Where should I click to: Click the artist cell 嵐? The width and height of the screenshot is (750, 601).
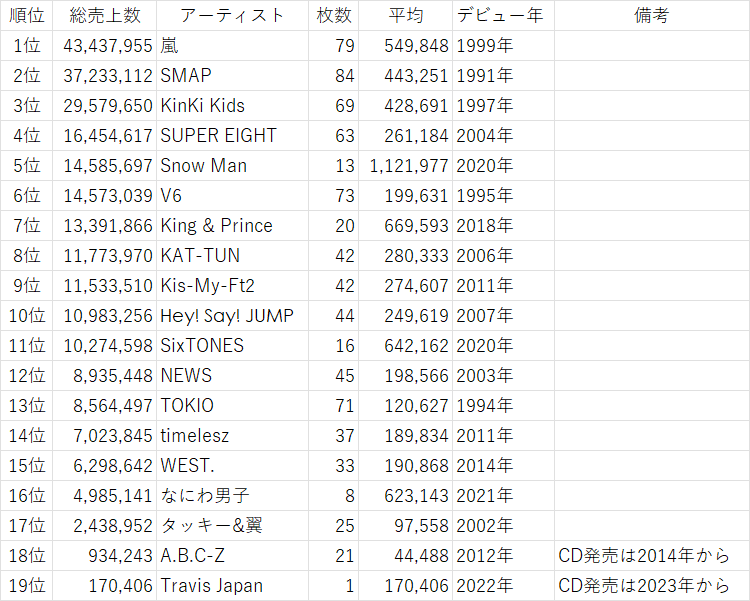pos(232,45)
